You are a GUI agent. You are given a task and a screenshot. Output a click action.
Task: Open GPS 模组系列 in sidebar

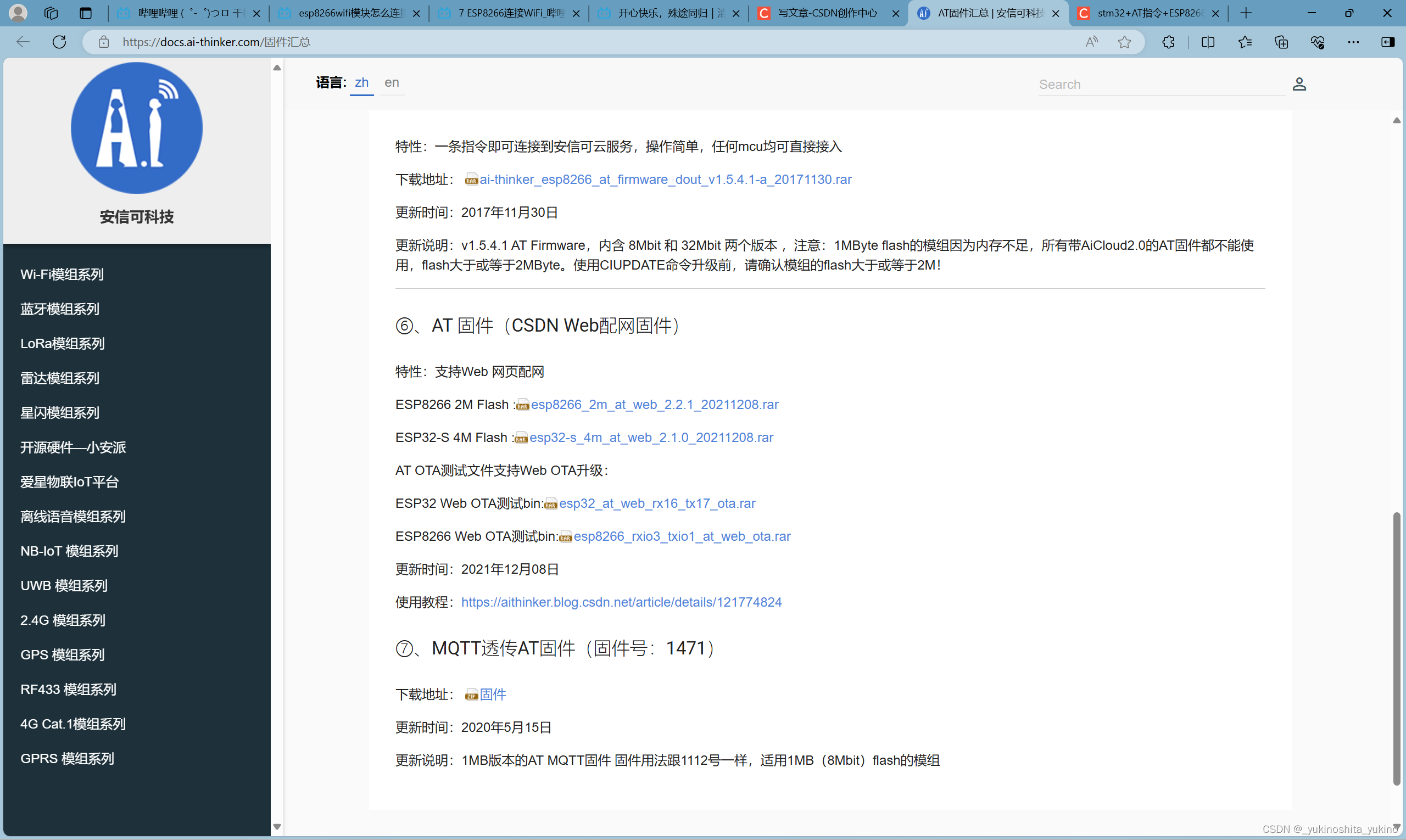click(x=62, y=655)
